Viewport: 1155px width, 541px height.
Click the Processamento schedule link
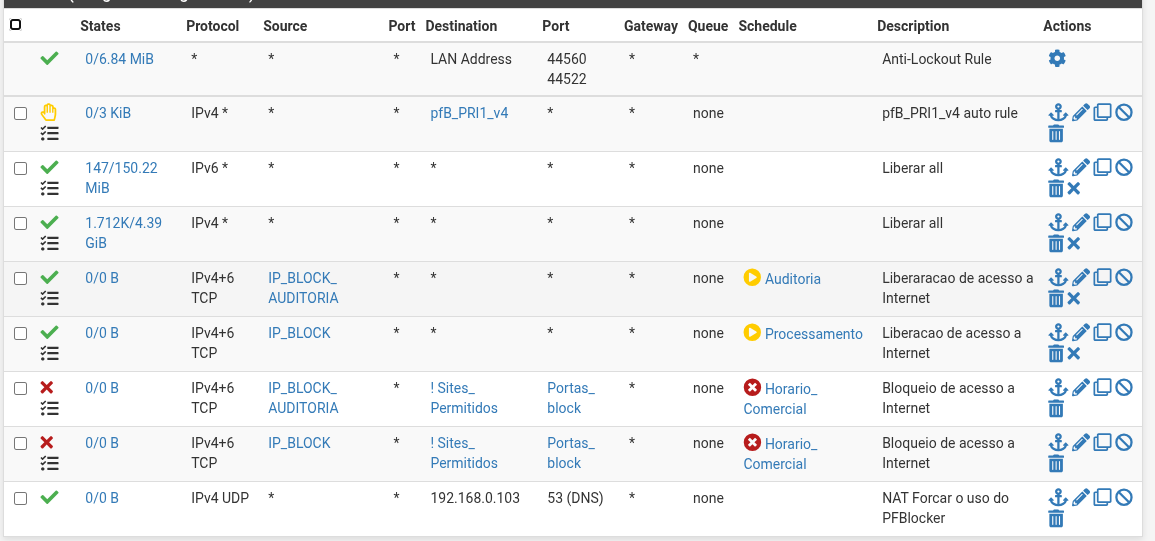click(813, 334)
